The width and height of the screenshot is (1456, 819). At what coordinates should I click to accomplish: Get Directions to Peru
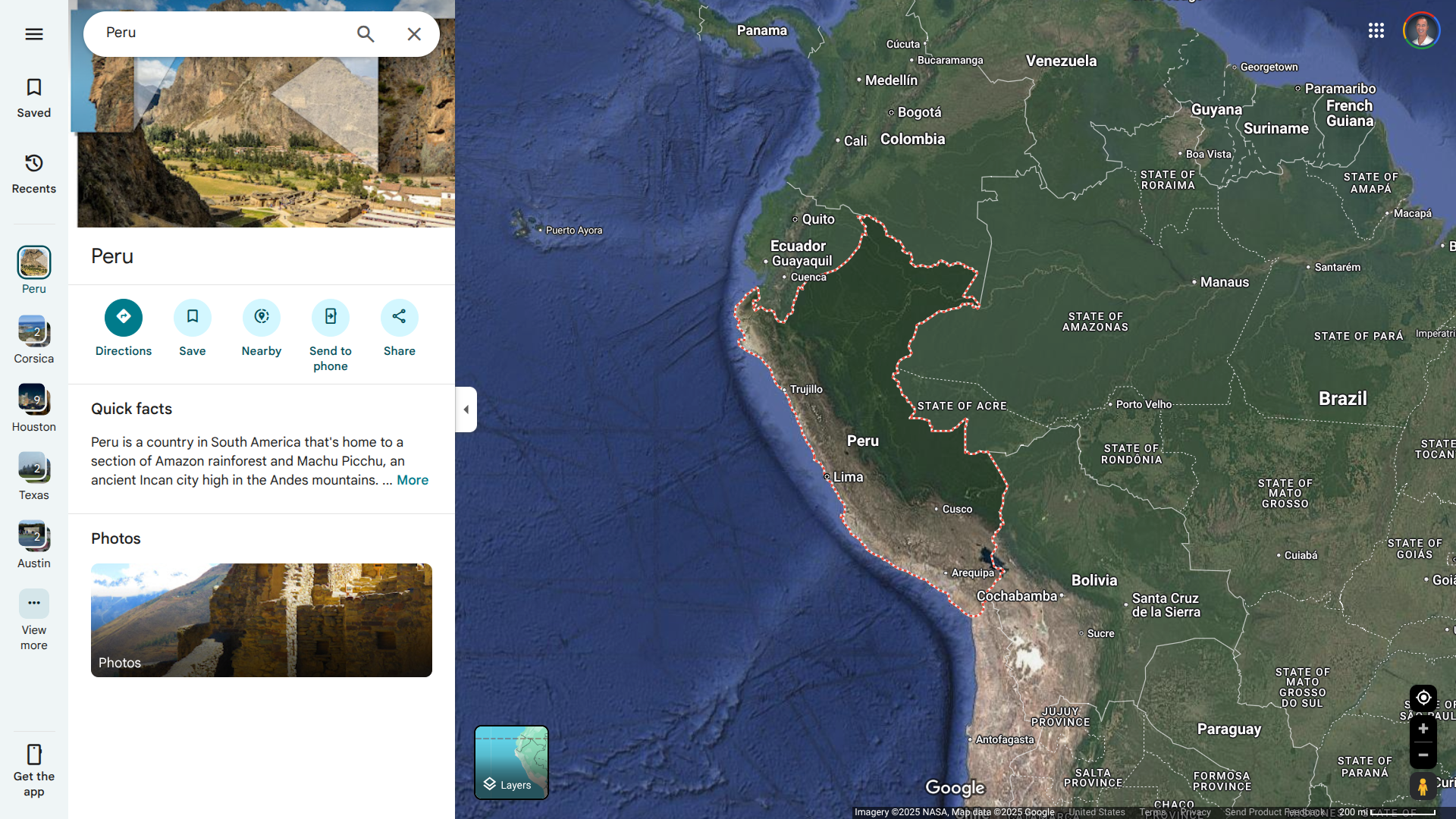point(124,318)
